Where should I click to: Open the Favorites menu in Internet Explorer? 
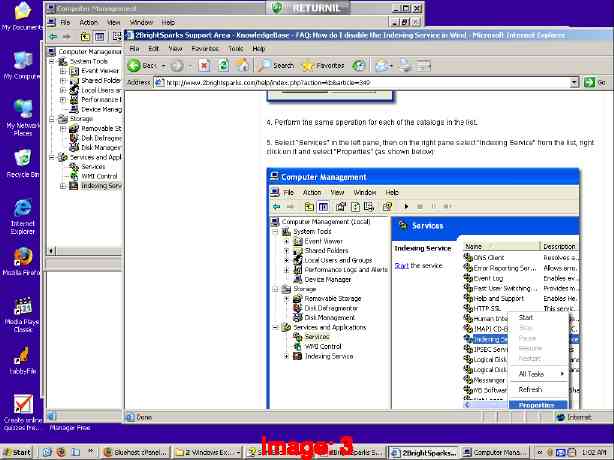pyautogui.click(x=205, y=49)
